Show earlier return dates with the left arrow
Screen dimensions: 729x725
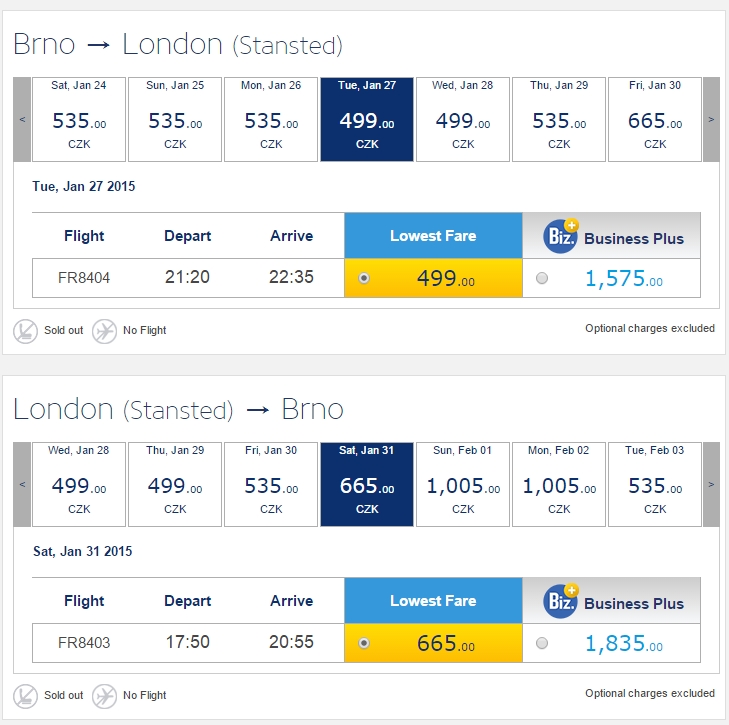[22, 485]
